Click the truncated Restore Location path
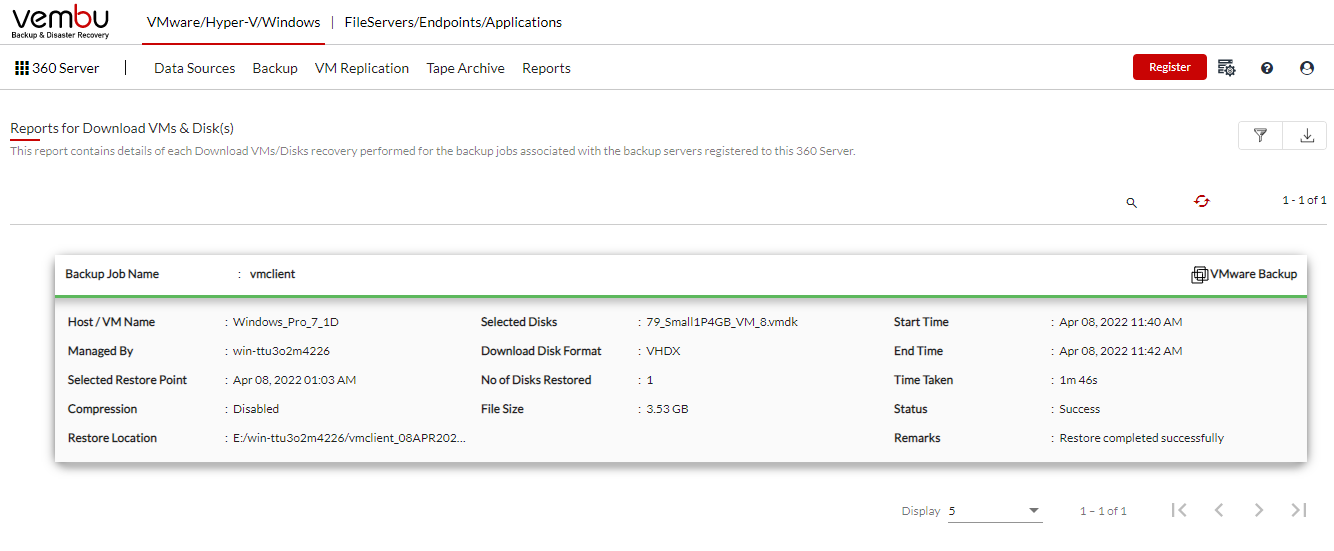The image size is (1334, 551). [x=349, y=438]
